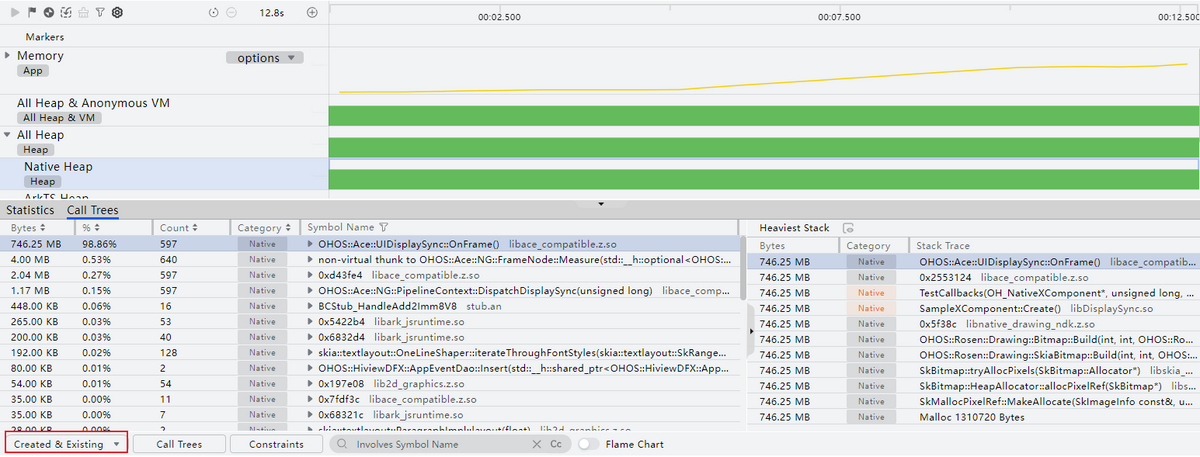Image resolution: width=1200 pixels, height=457 pixels.
Task: Clear the Involves Symbol Name search field
Action: click(x=536, y=444)
